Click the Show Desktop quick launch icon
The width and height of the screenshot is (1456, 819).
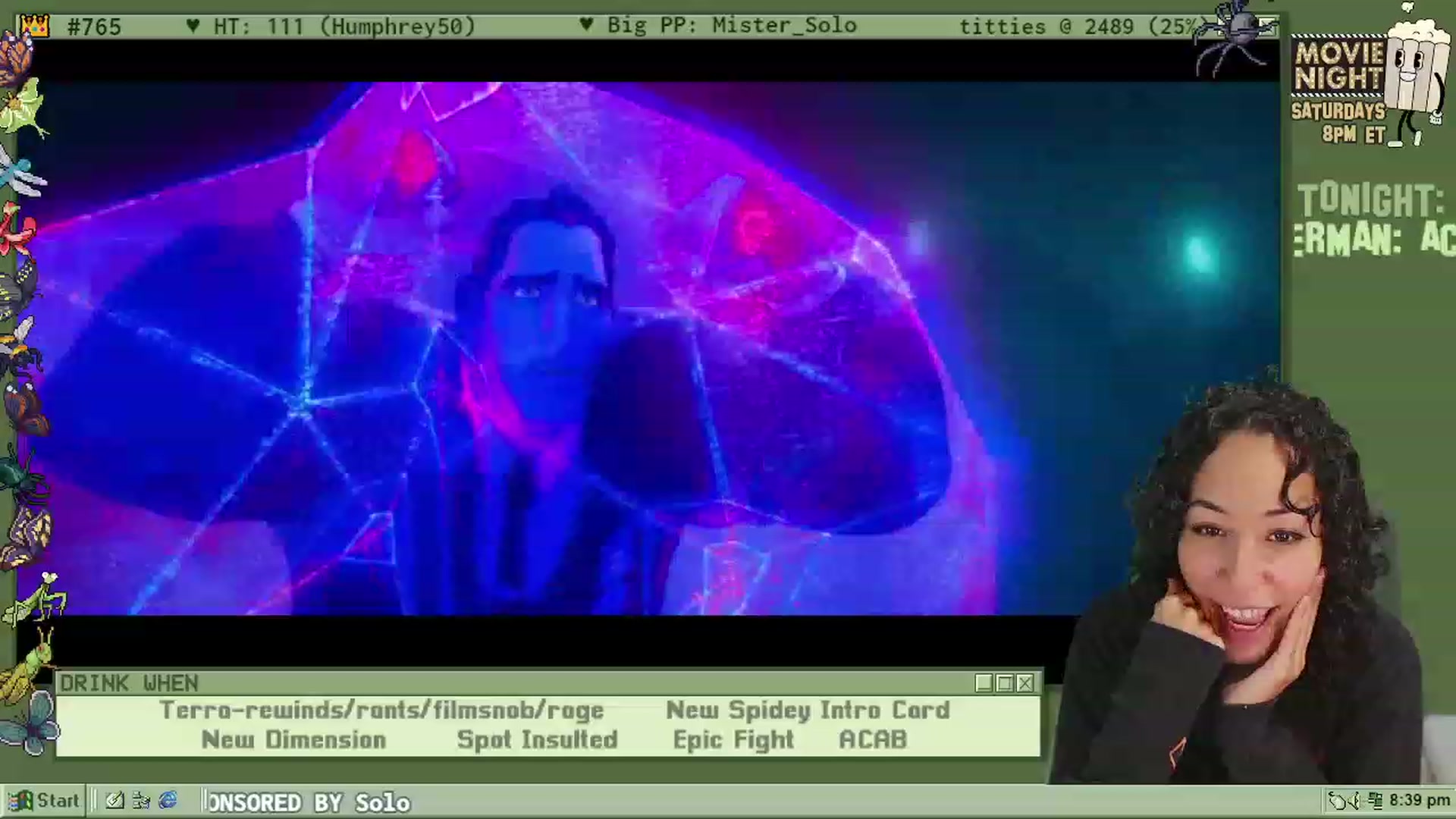[x=115, y=801]
